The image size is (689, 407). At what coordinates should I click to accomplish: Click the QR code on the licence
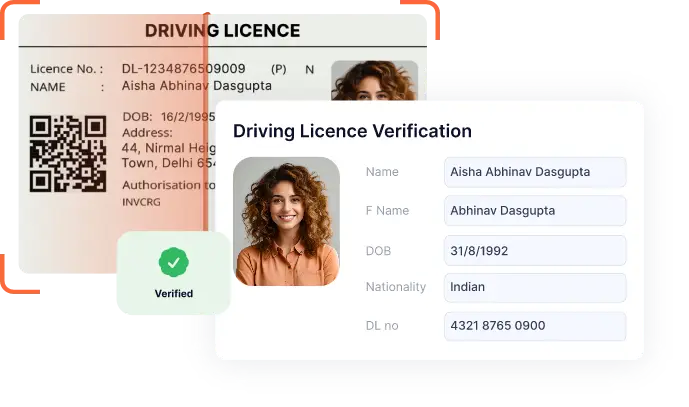(x=67, y=153)
